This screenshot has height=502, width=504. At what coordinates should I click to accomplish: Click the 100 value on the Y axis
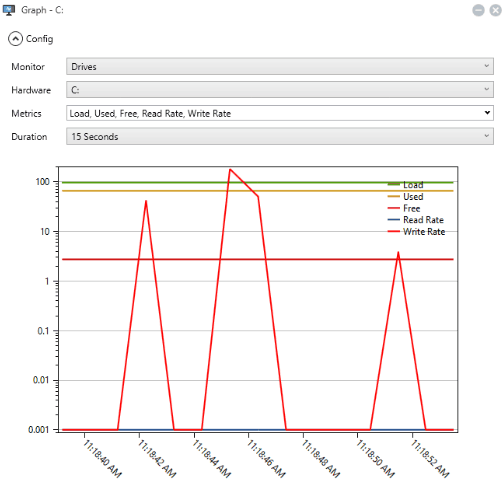coord(43,182)
